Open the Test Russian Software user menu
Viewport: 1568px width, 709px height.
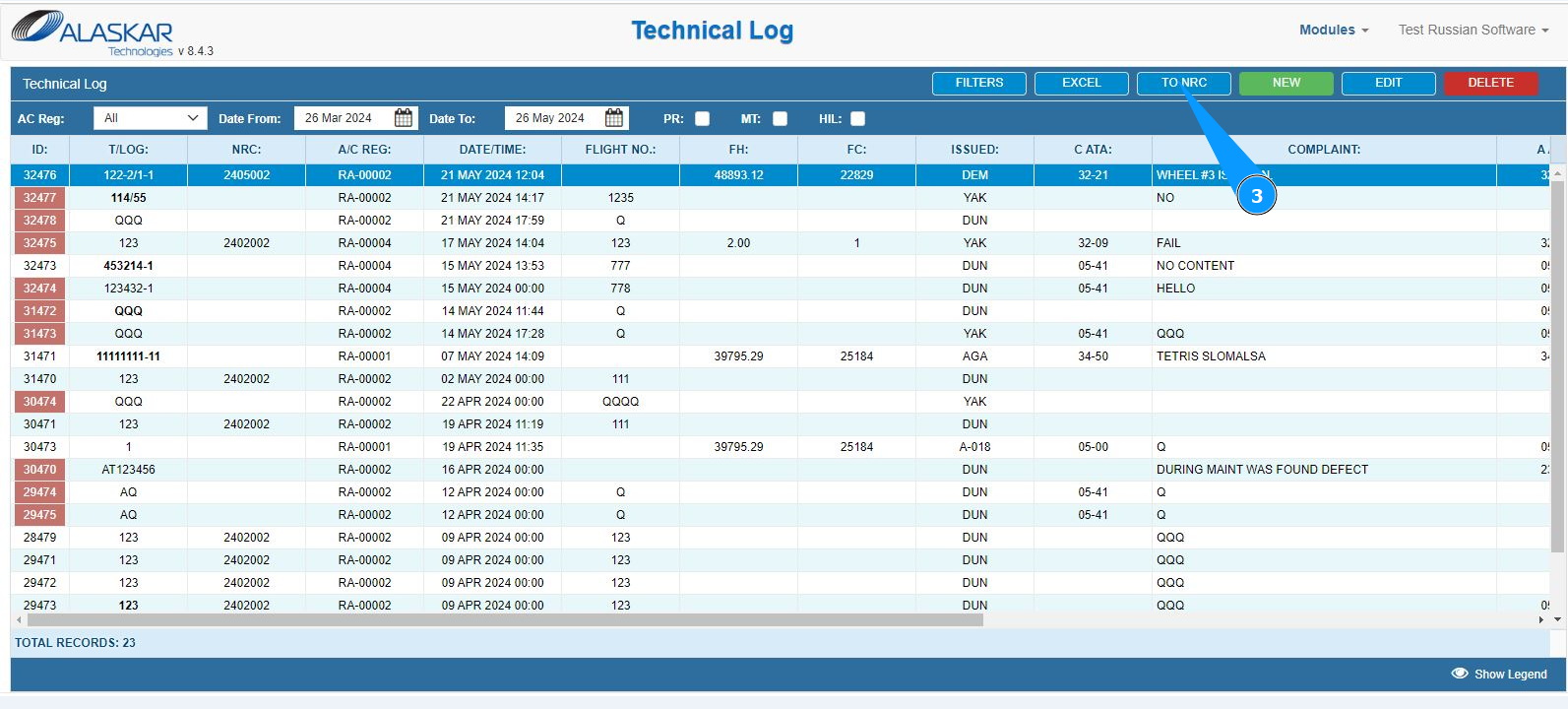pos(1474,30)
